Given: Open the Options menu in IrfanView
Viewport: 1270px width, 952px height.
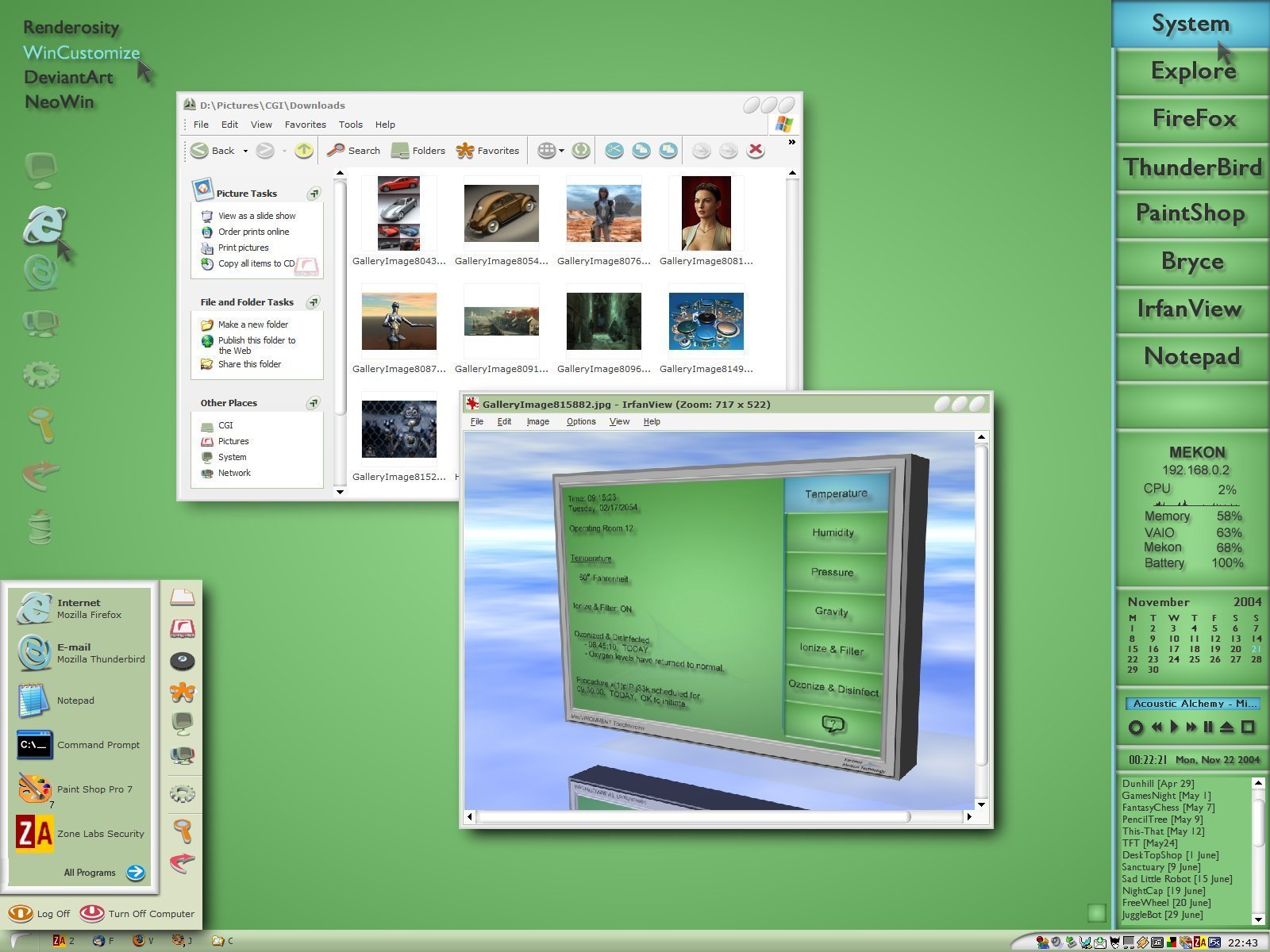Looking at the screenshot, I should point(581,421).
